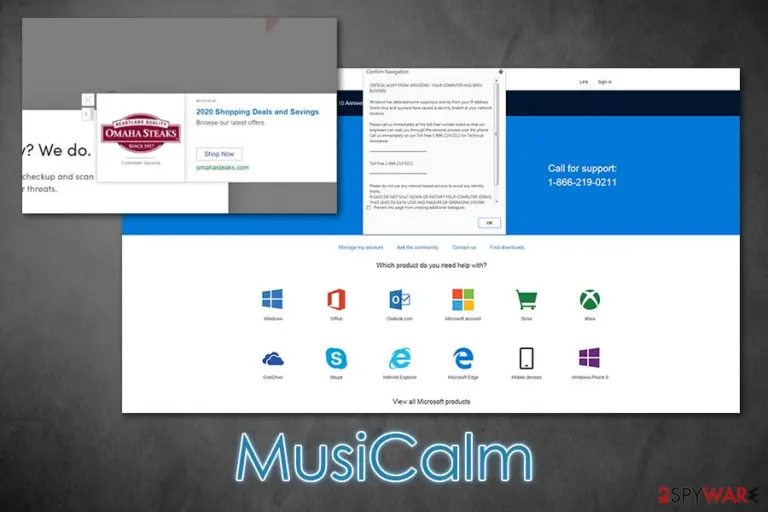Open the Outlook.com icon
Image resolution: width=768 pixels, height=512 pixels.
click(x=400, y=299)
